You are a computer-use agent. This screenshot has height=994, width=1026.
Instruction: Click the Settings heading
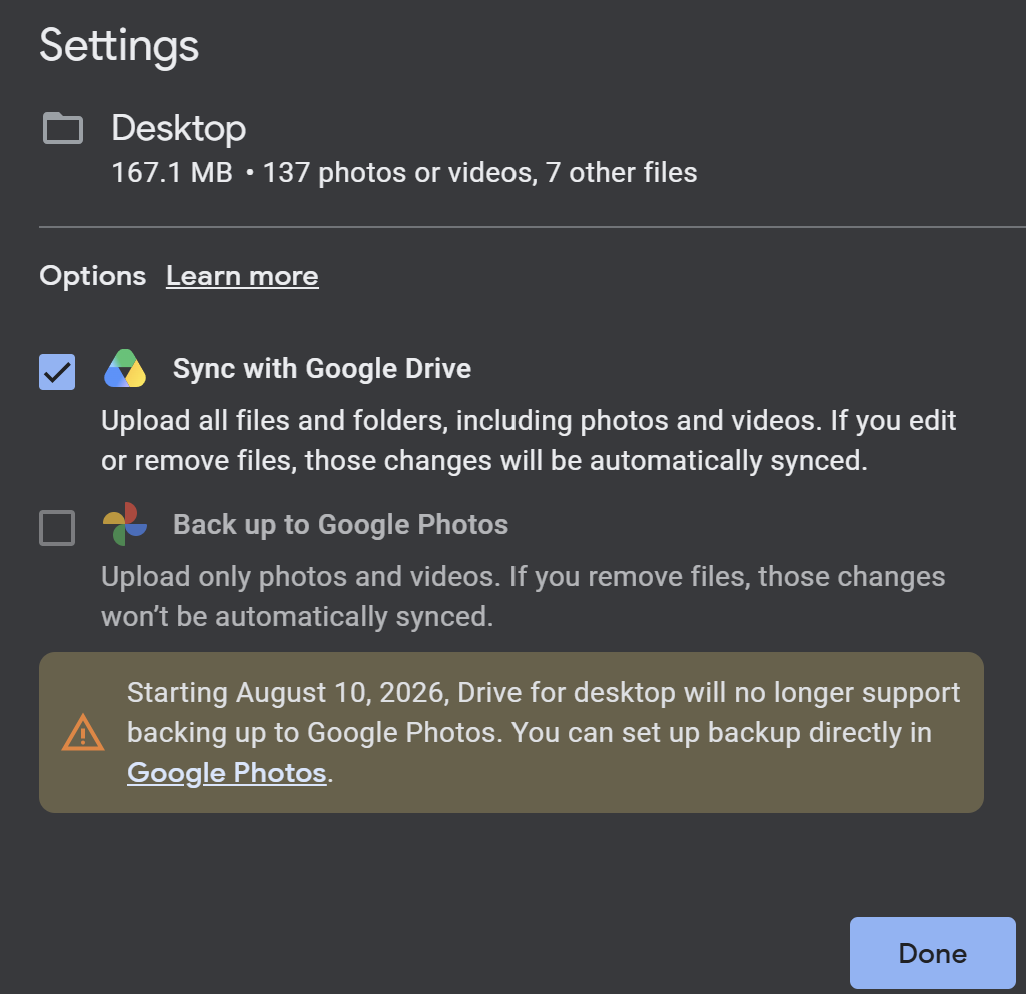pos(119,46)
